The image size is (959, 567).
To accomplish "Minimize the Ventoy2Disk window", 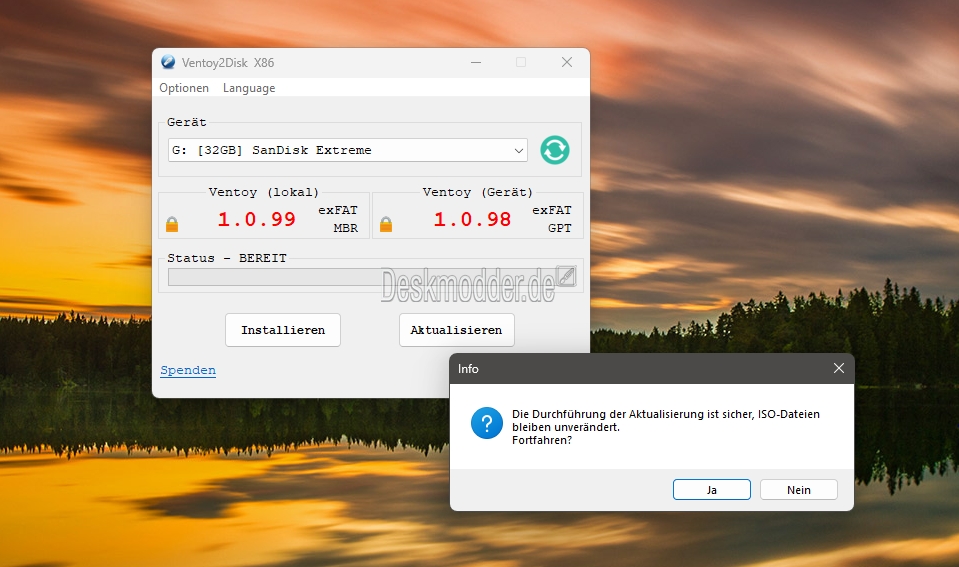I will point(476,62).
